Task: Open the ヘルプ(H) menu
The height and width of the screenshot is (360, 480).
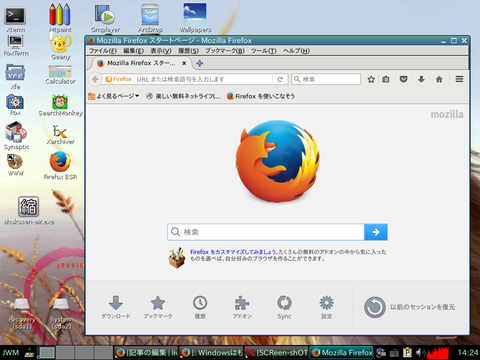Action: point(296,51)
